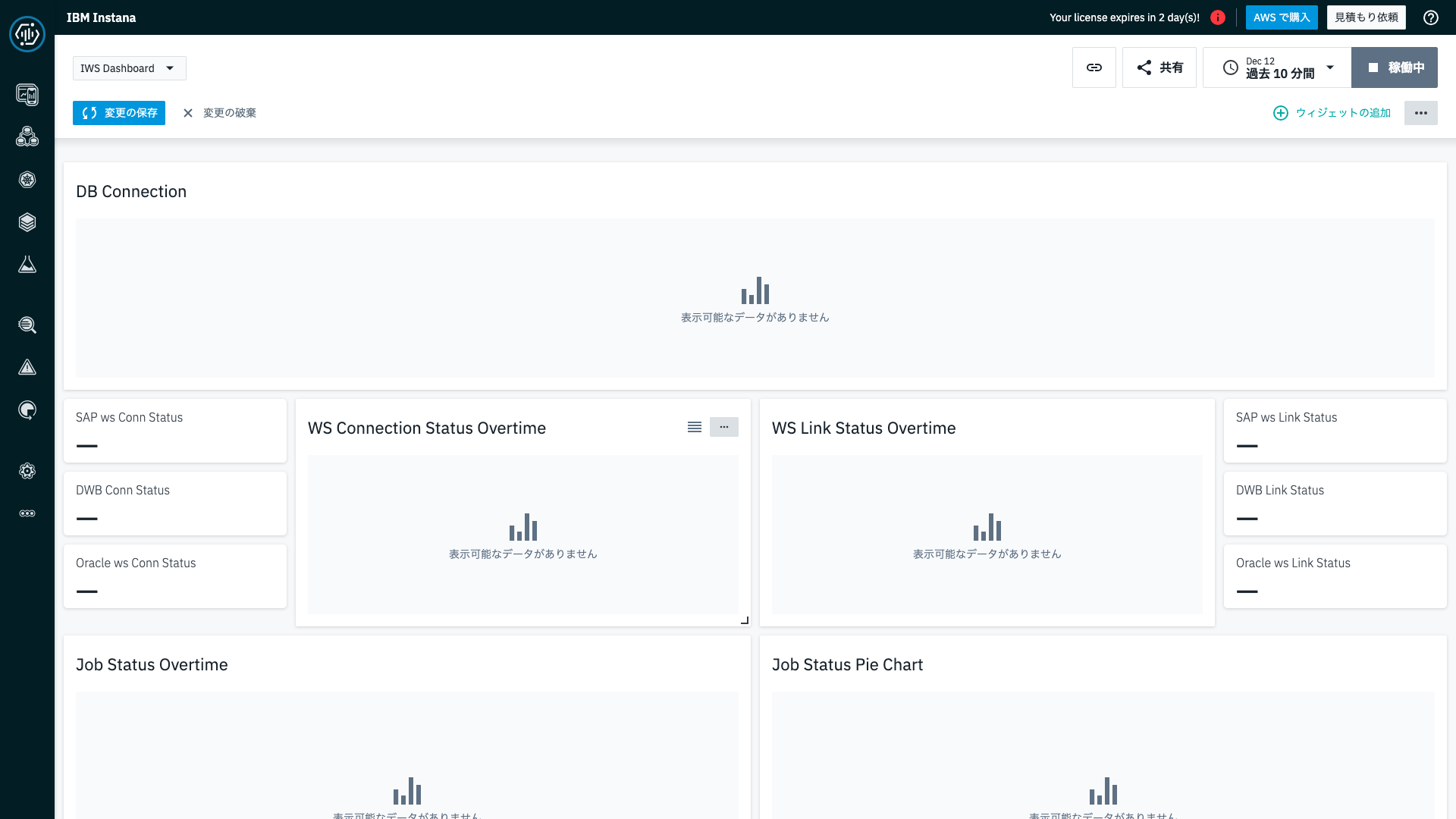Click the WS Connection widget resize handle
Image resolution: width=1456 pixels, height=819 pixels.
(x=745, y=620)
